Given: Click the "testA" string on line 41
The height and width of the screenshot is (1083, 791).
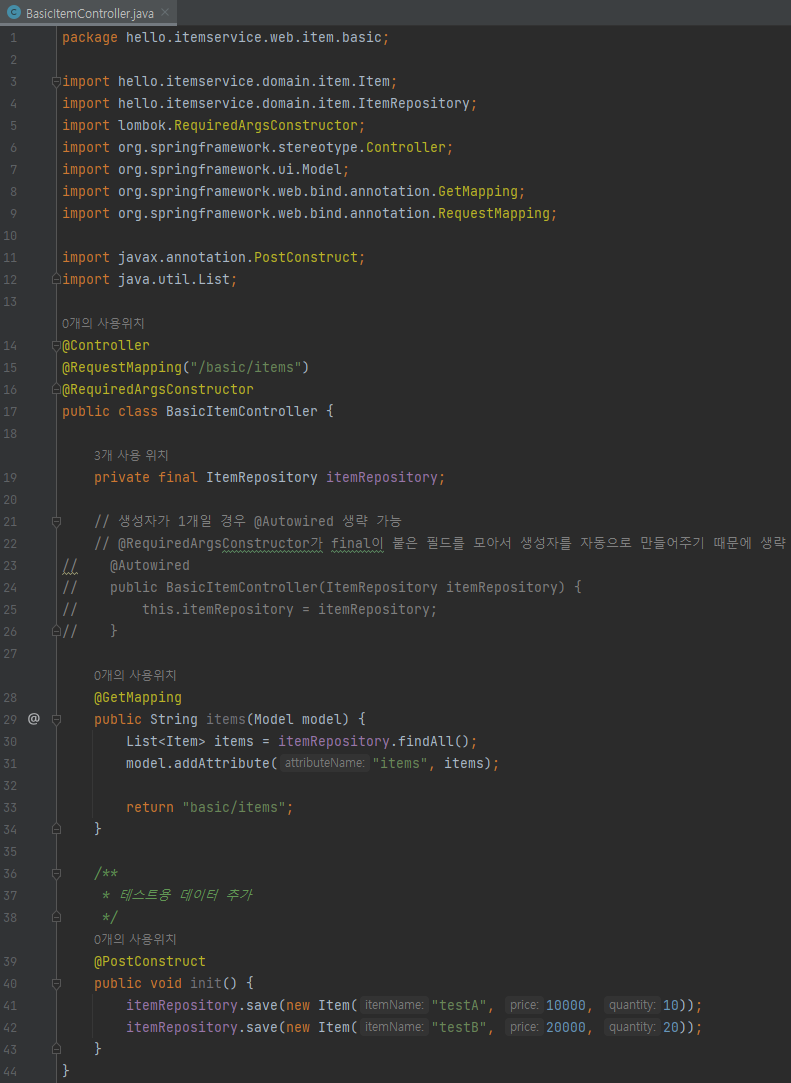Looking at the screenshot, I should pyautogui.click(x=459, y=1006).
